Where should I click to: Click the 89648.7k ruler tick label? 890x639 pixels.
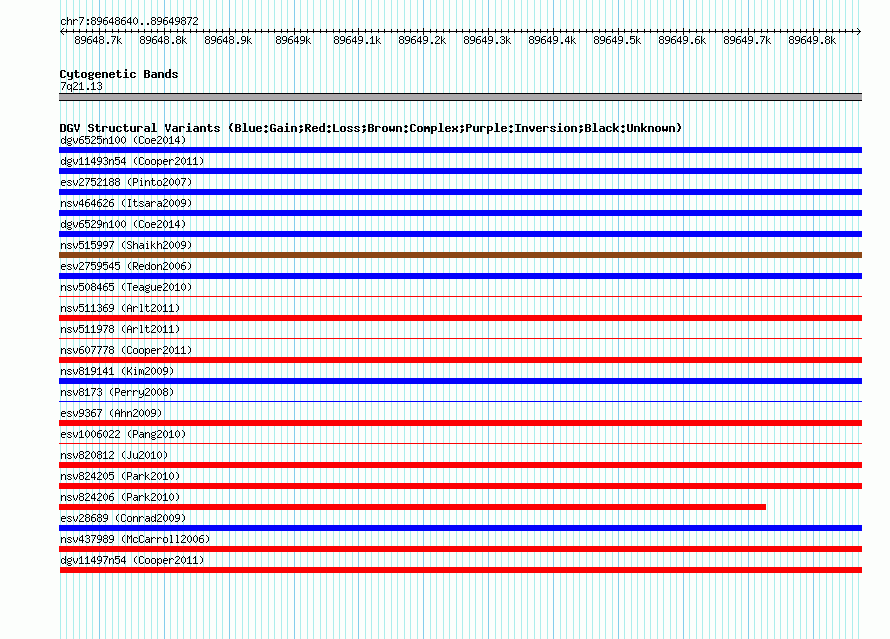(x=98, y=40)
